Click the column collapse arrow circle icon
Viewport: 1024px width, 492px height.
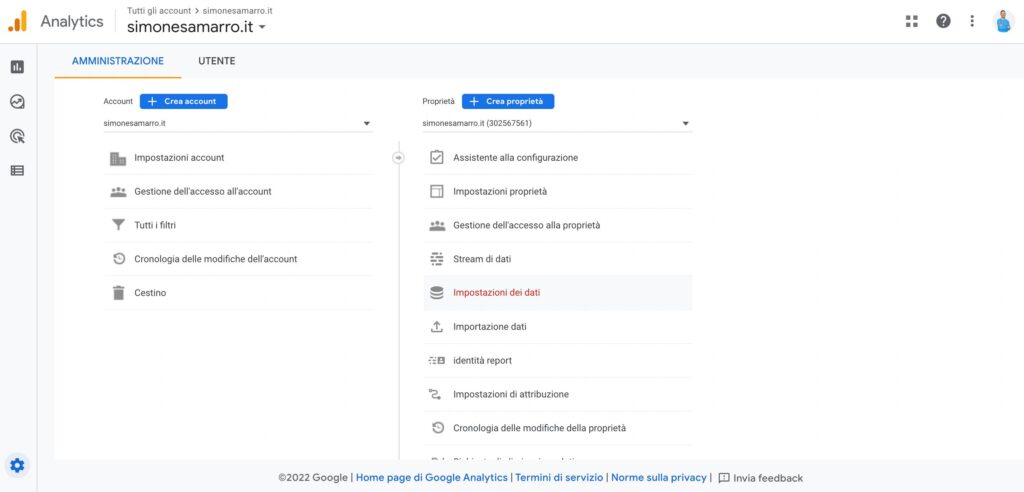[398, 157]
